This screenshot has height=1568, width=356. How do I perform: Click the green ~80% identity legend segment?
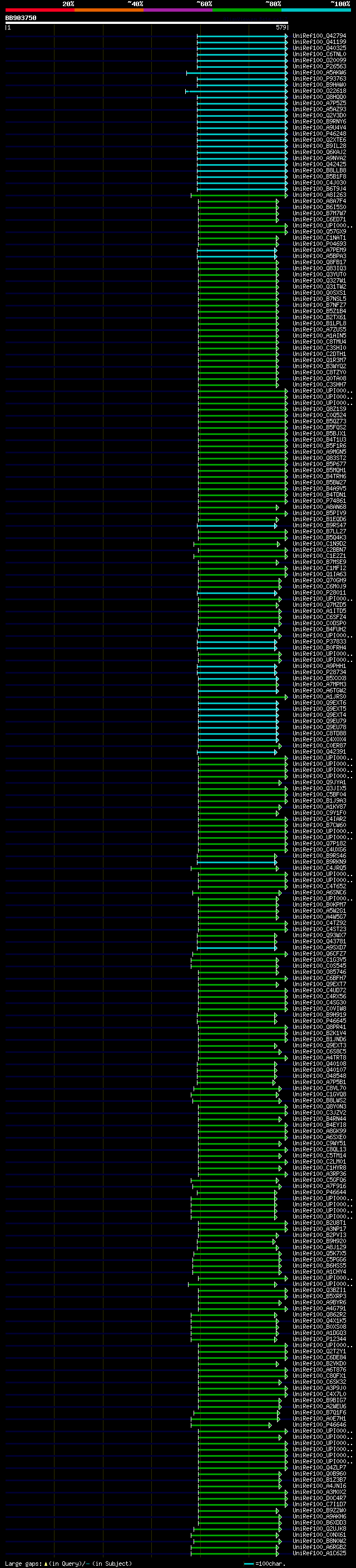[x=247, y=10]
